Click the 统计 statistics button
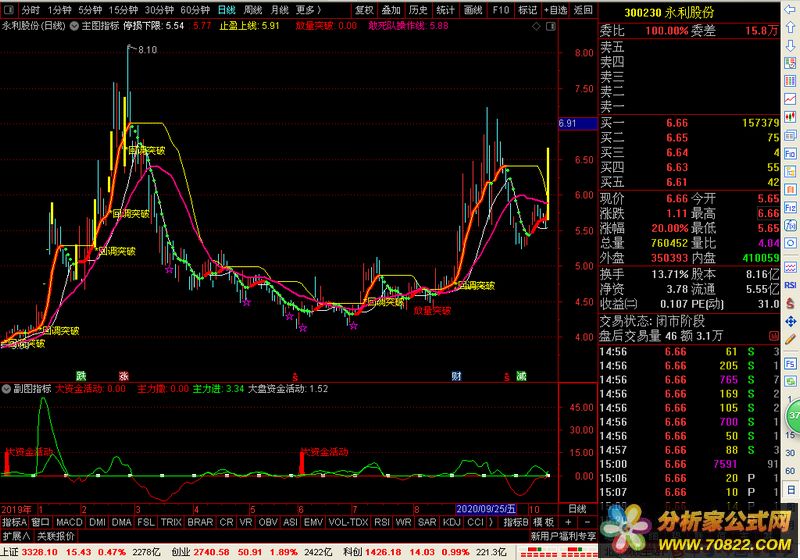 click(x=445, y=10)
